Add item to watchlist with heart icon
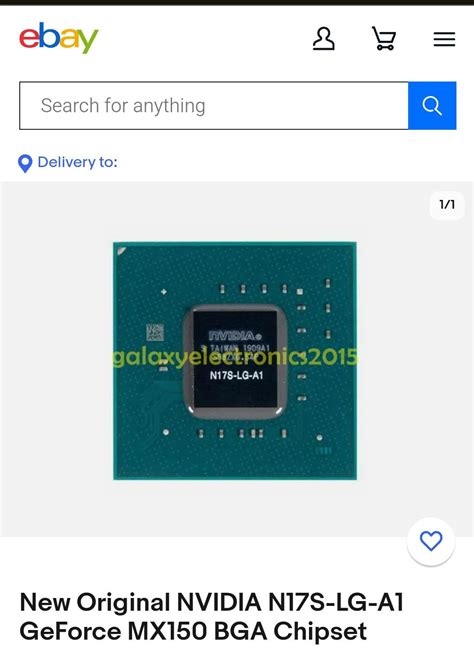The height and width of the screenshot is (655, 474). point(431,541)
